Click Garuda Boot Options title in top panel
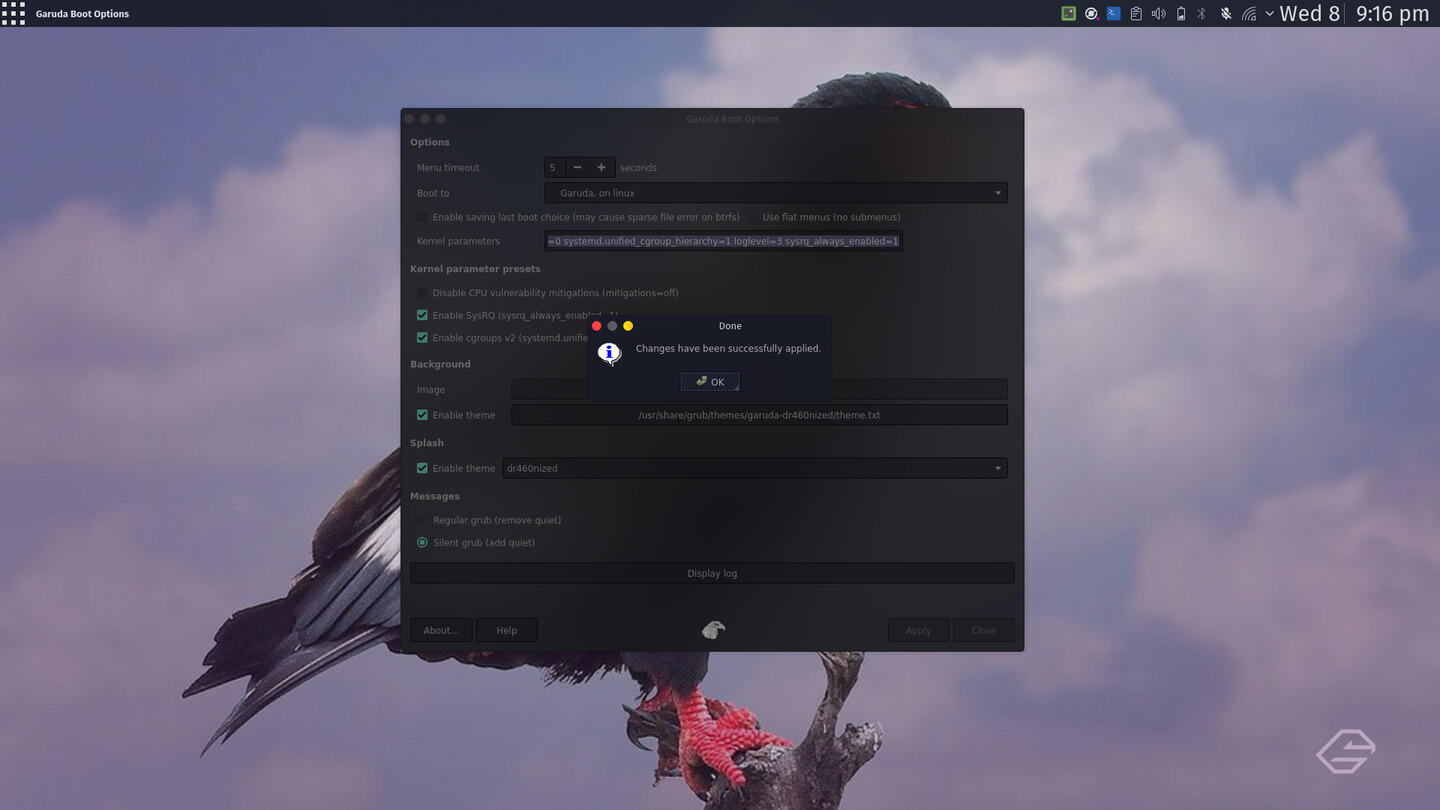The height and width of the screenshot is (810, 1440). pos(82,14)
